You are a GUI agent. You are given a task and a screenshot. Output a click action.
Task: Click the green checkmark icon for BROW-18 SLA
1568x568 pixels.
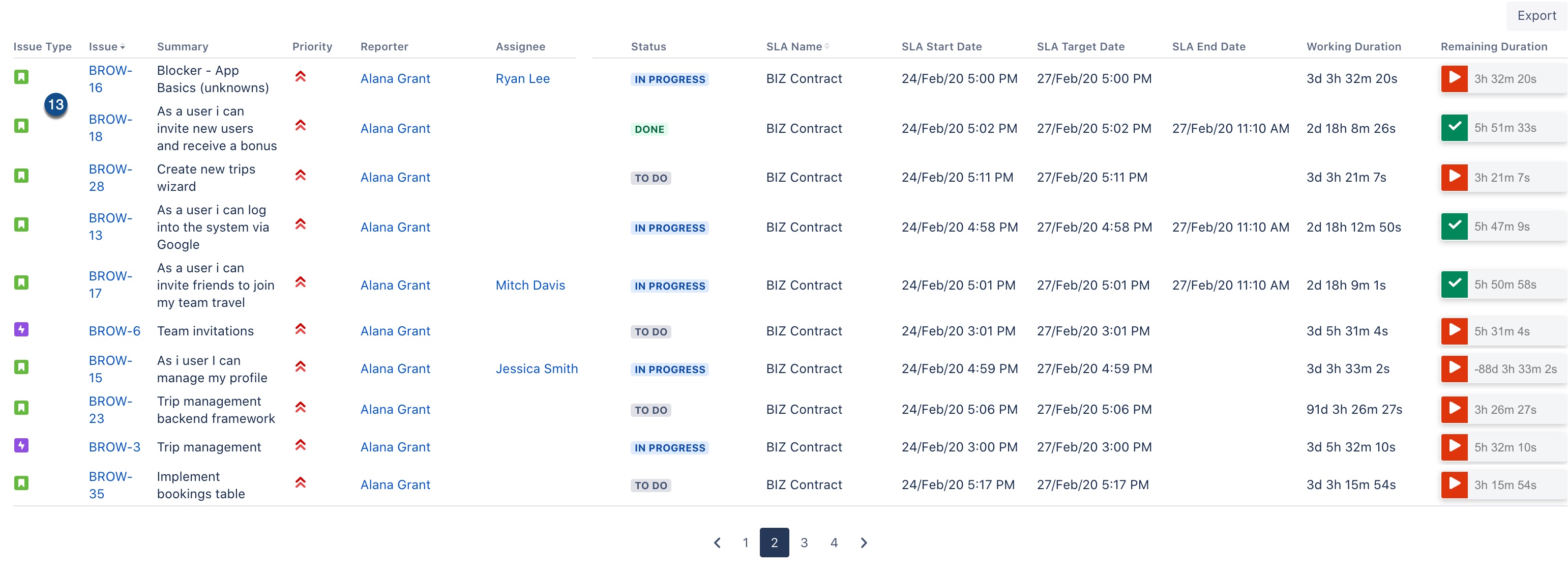point(1454,127)
